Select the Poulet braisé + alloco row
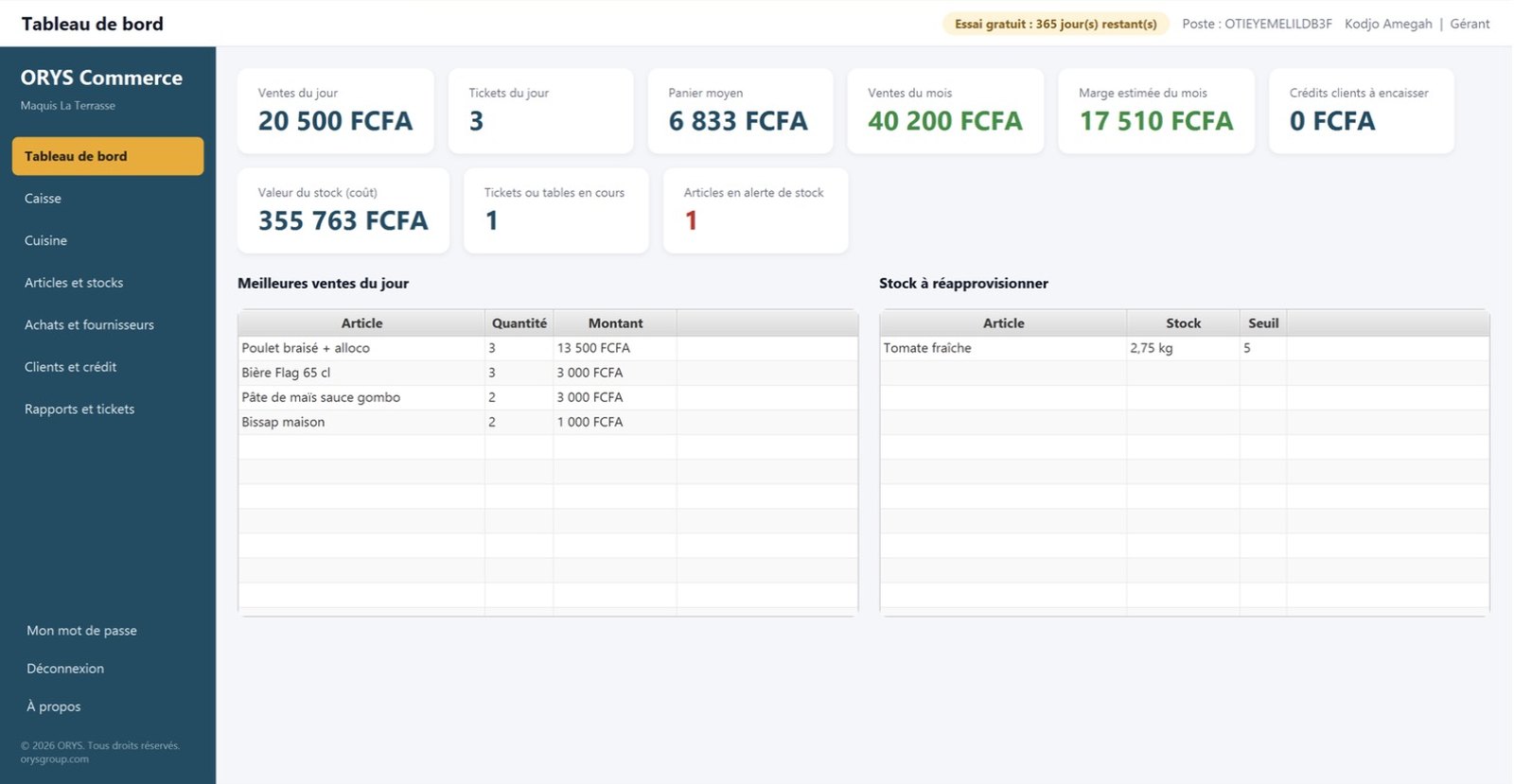Image resolution: width=1514 pixels, height=784 pixels. [548, 348]
